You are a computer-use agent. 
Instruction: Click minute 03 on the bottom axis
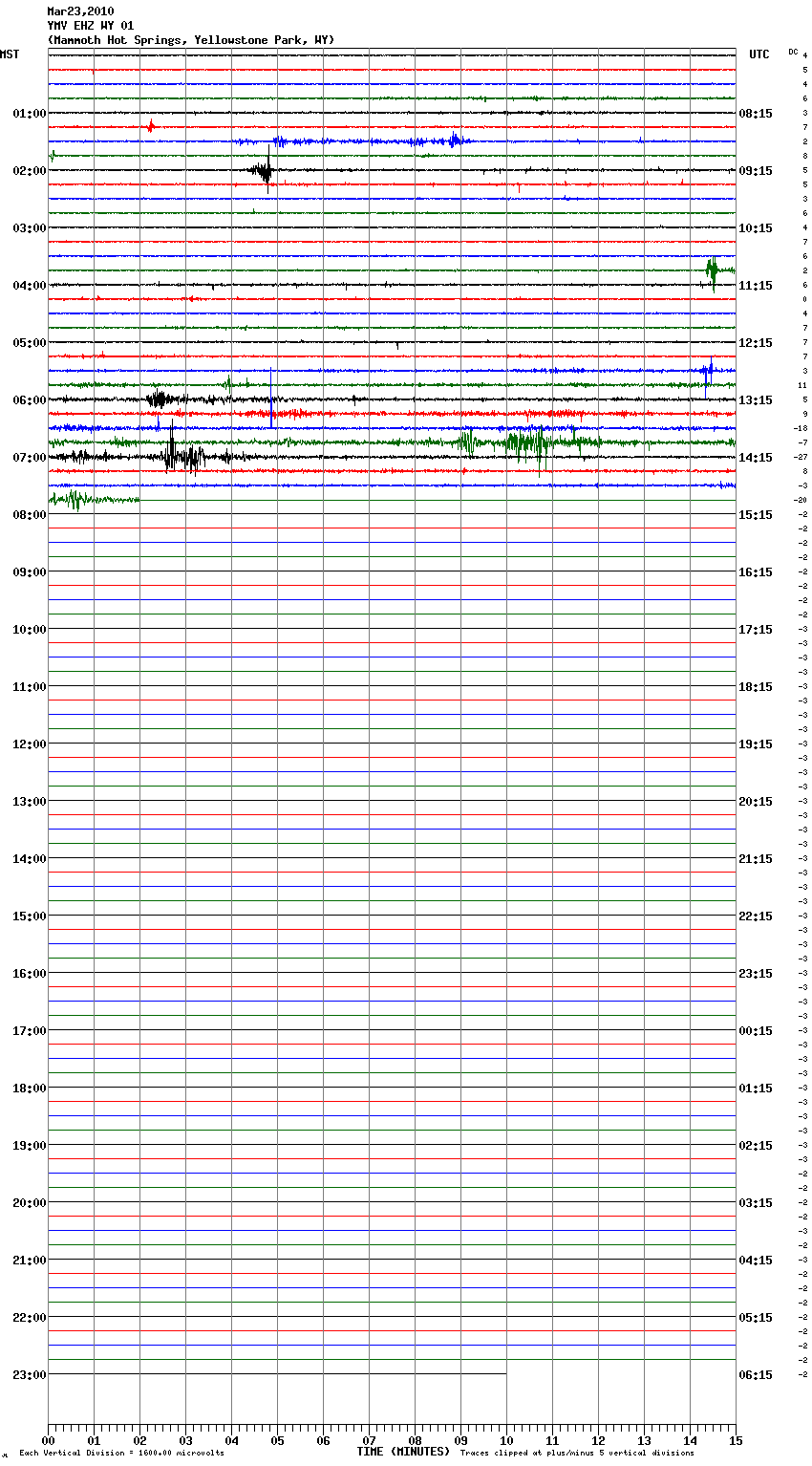185,1440
